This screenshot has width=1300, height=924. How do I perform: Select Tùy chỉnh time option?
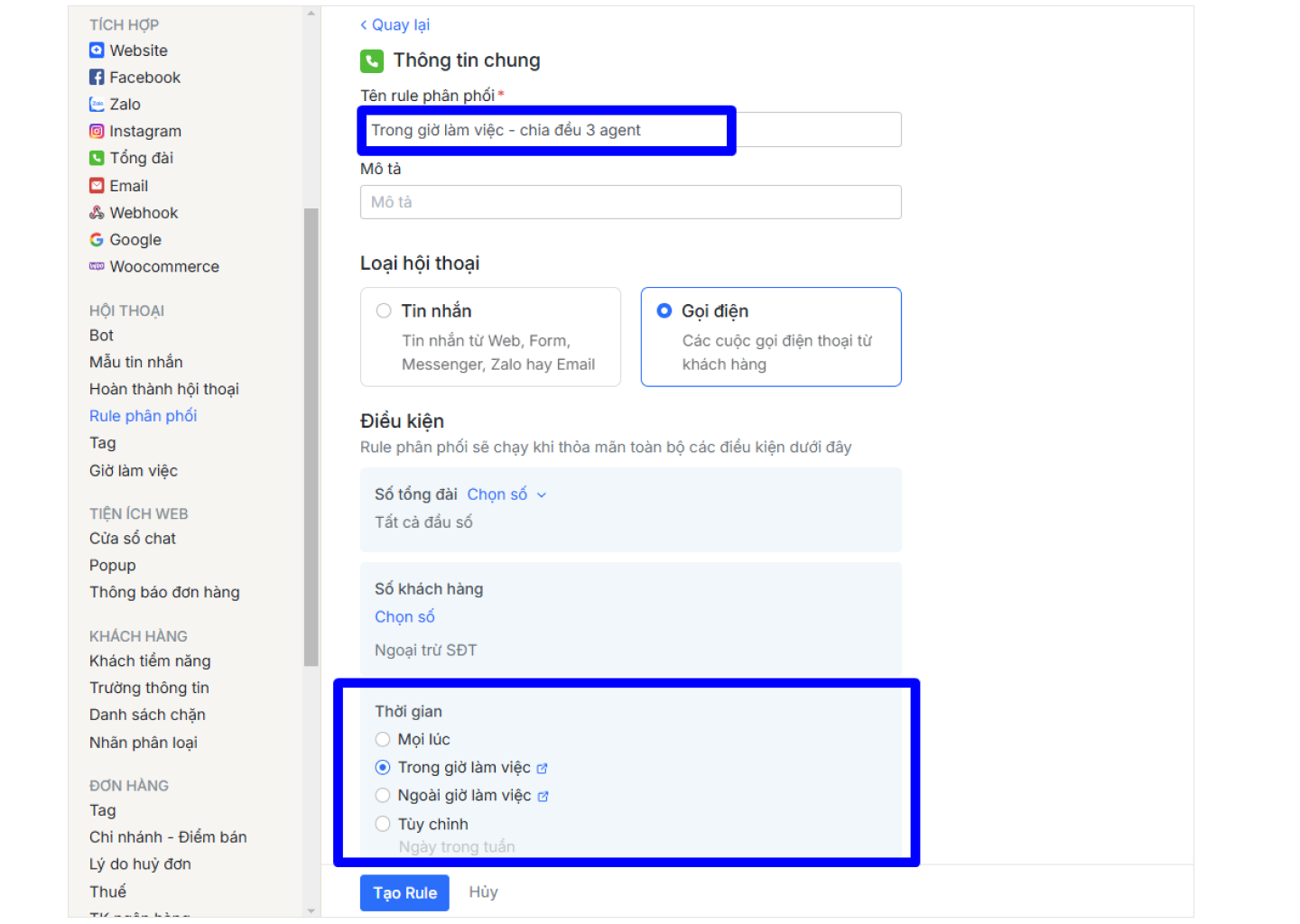pyautogui.click(x=383, y=824)
